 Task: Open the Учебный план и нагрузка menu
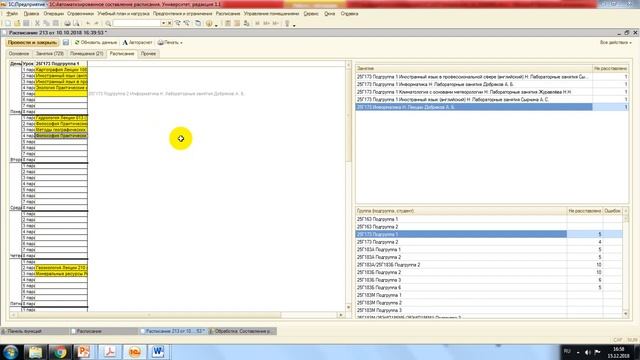(x=123, y=13)
